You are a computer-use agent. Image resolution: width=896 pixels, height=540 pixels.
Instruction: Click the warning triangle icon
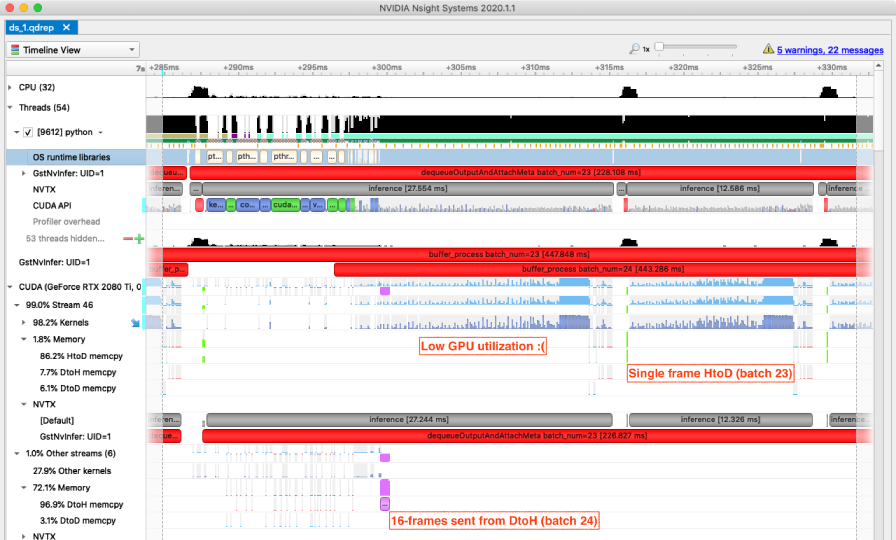(x=768, y=49)
